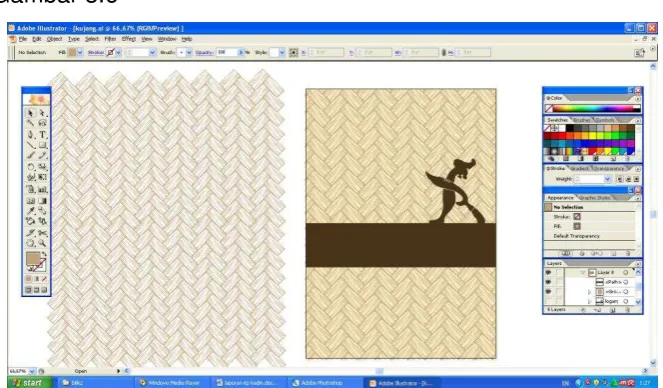Select the Eyedropper tool
The width and height of the screenshot is (663, 388).
pyautogui.click(x=30, y=211)
